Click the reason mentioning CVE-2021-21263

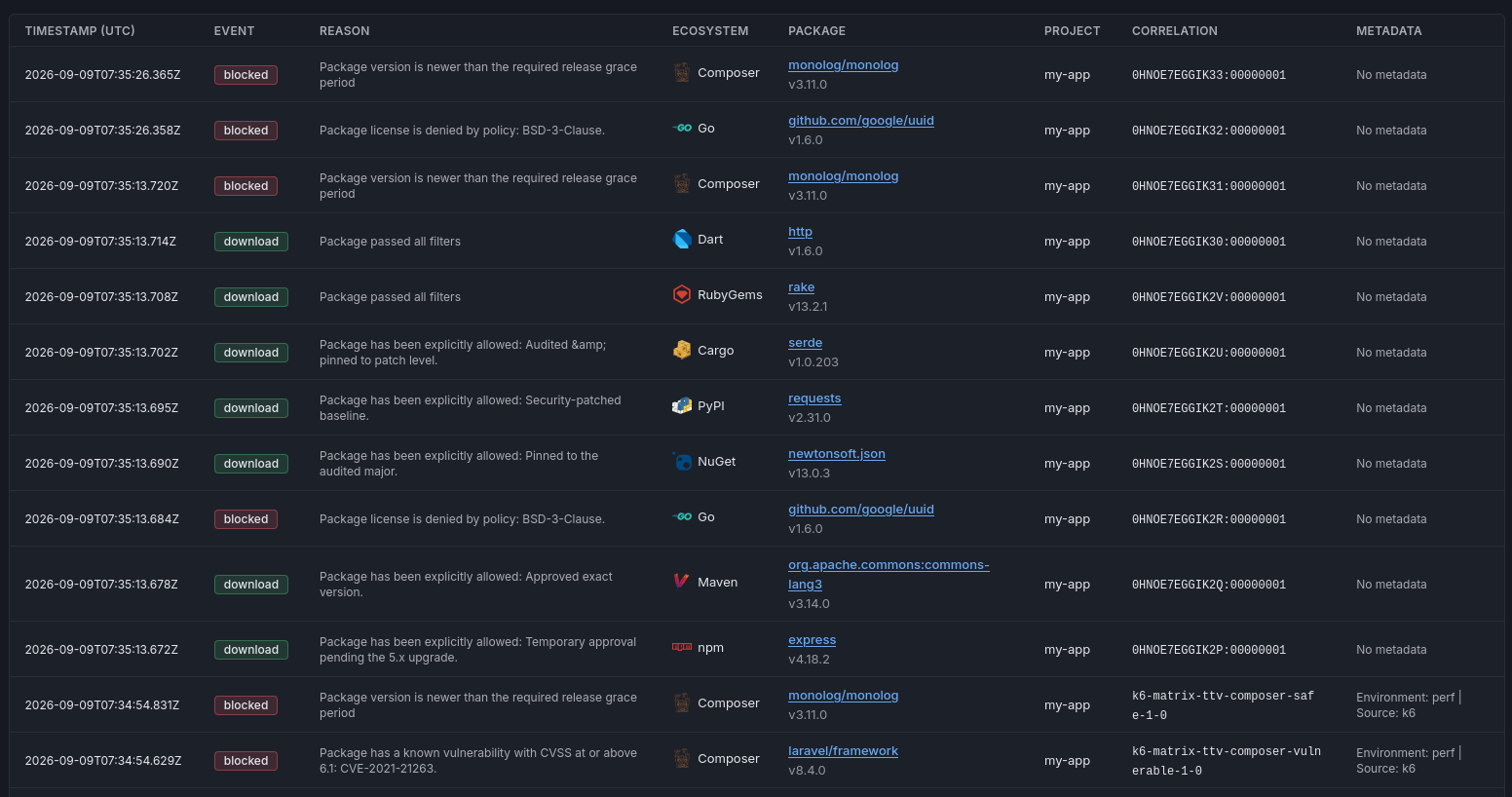tap(478, 761)
